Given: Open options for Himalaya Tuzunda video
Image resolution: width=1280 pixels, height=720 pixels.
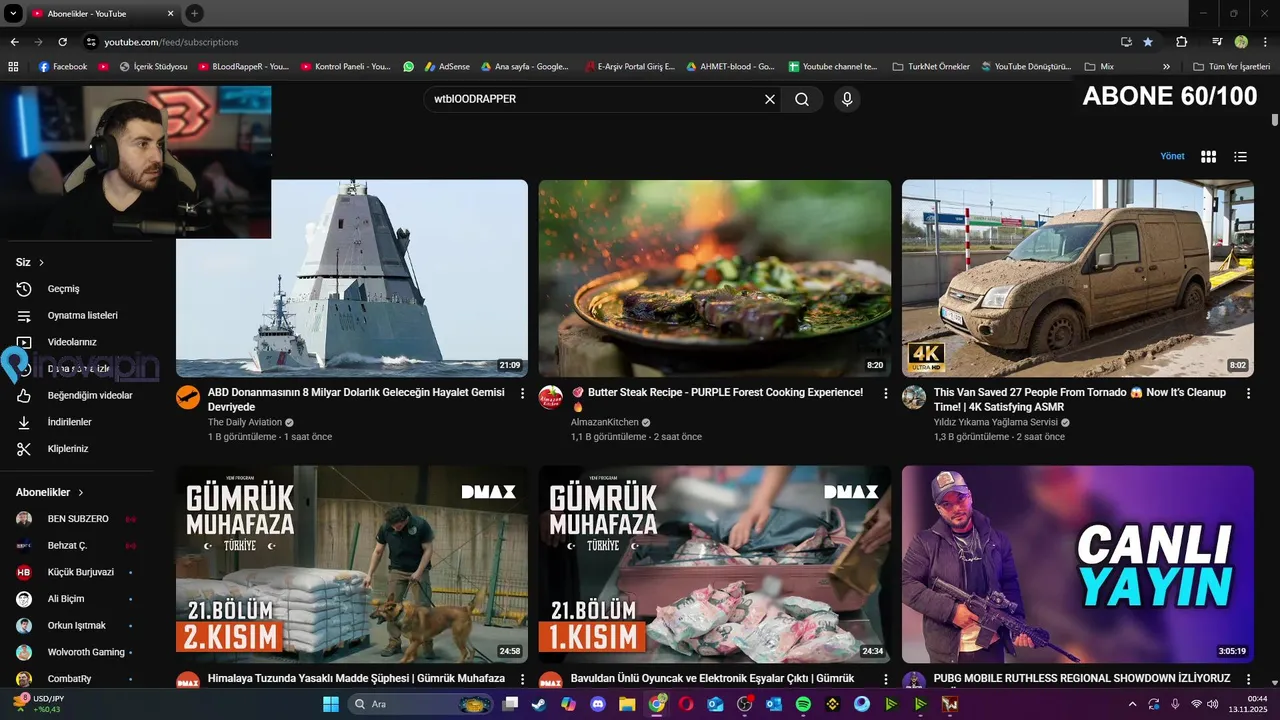Looking at the screenshot, I should coord(522,680).
